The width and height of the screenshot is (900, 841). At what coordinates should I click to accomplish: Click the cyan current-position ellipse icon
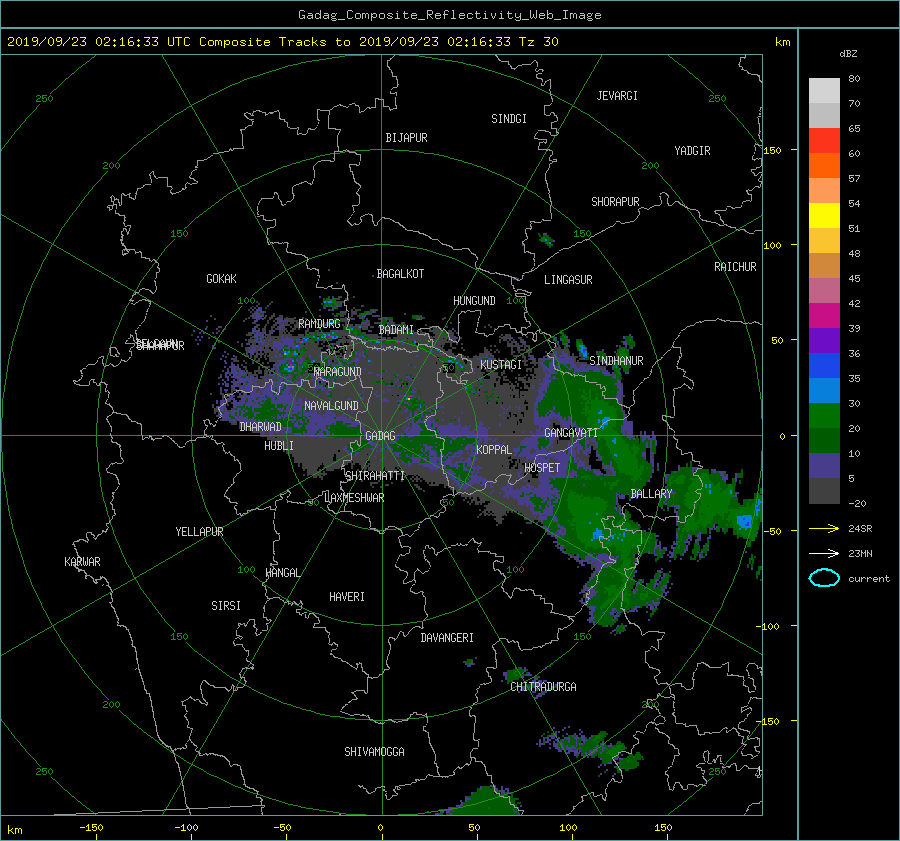824,578
